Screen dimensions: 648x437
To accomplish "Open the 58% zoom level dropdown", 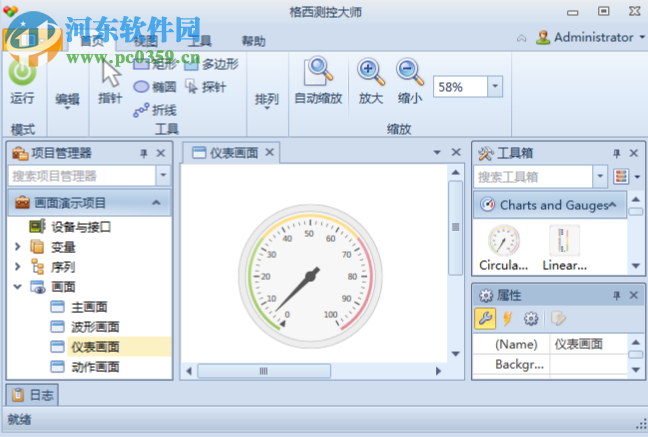I will 495,87.
